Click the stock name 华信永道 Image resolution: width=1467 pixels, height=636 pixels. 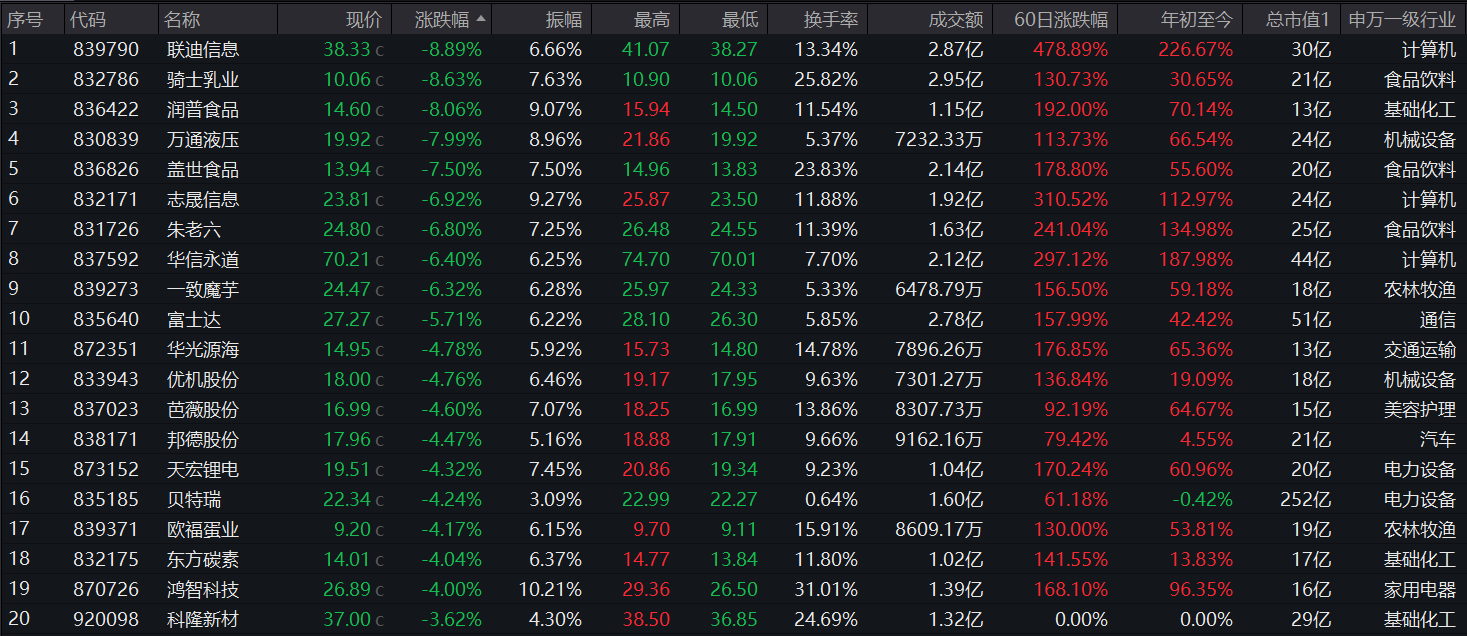[203, 259]
